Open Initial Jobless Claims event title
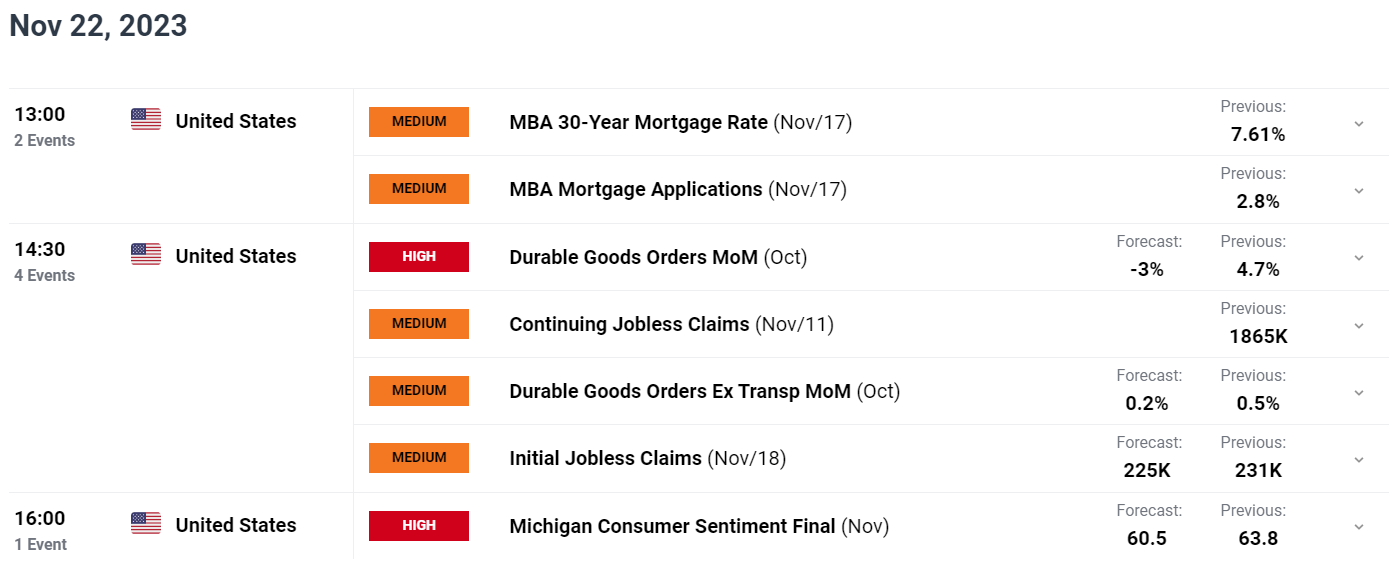 tap(605, 458)
